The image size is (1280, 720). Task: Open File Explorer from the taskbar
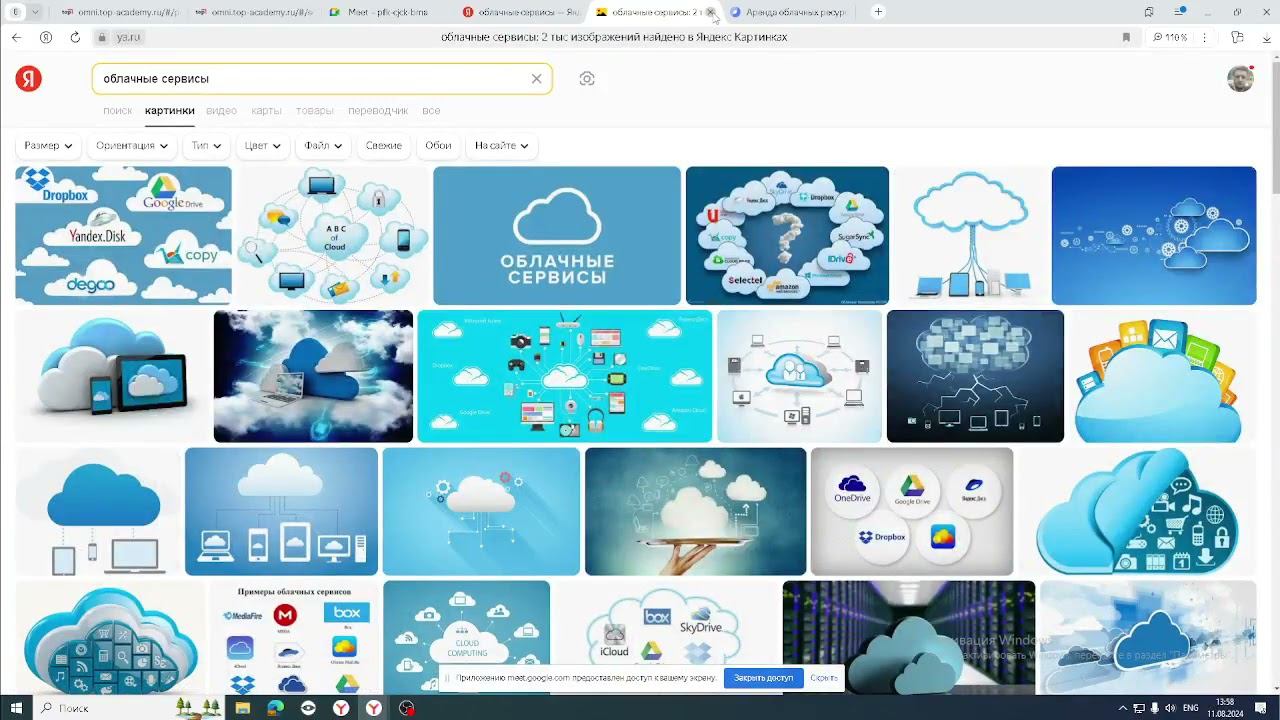tap(243, 708)
